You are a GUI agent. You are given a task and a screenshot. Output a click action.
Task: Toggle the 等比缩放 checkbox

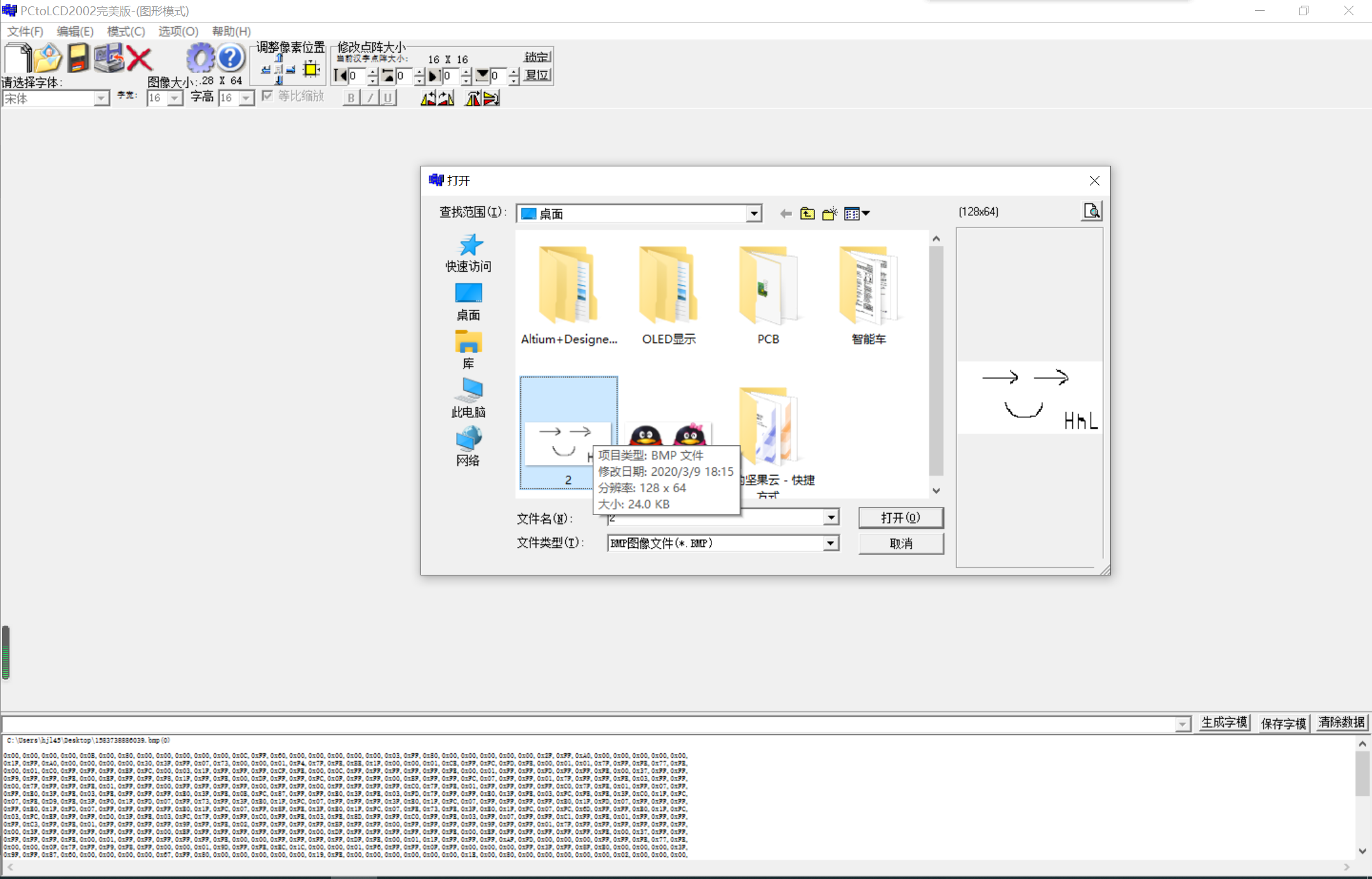(267, 96)
